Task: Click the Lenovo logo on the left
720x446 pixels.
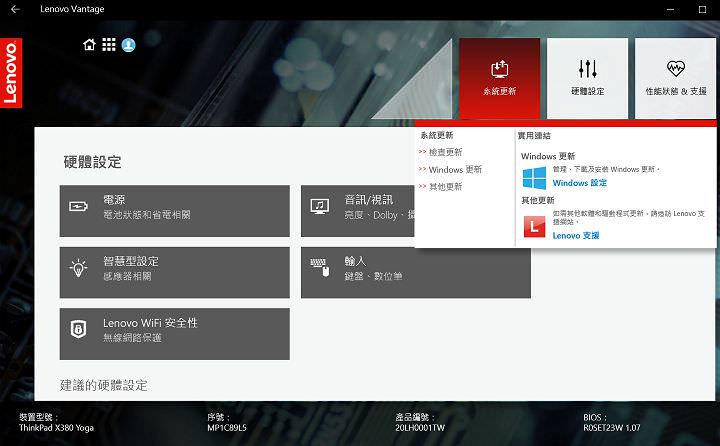Action: 11,72
